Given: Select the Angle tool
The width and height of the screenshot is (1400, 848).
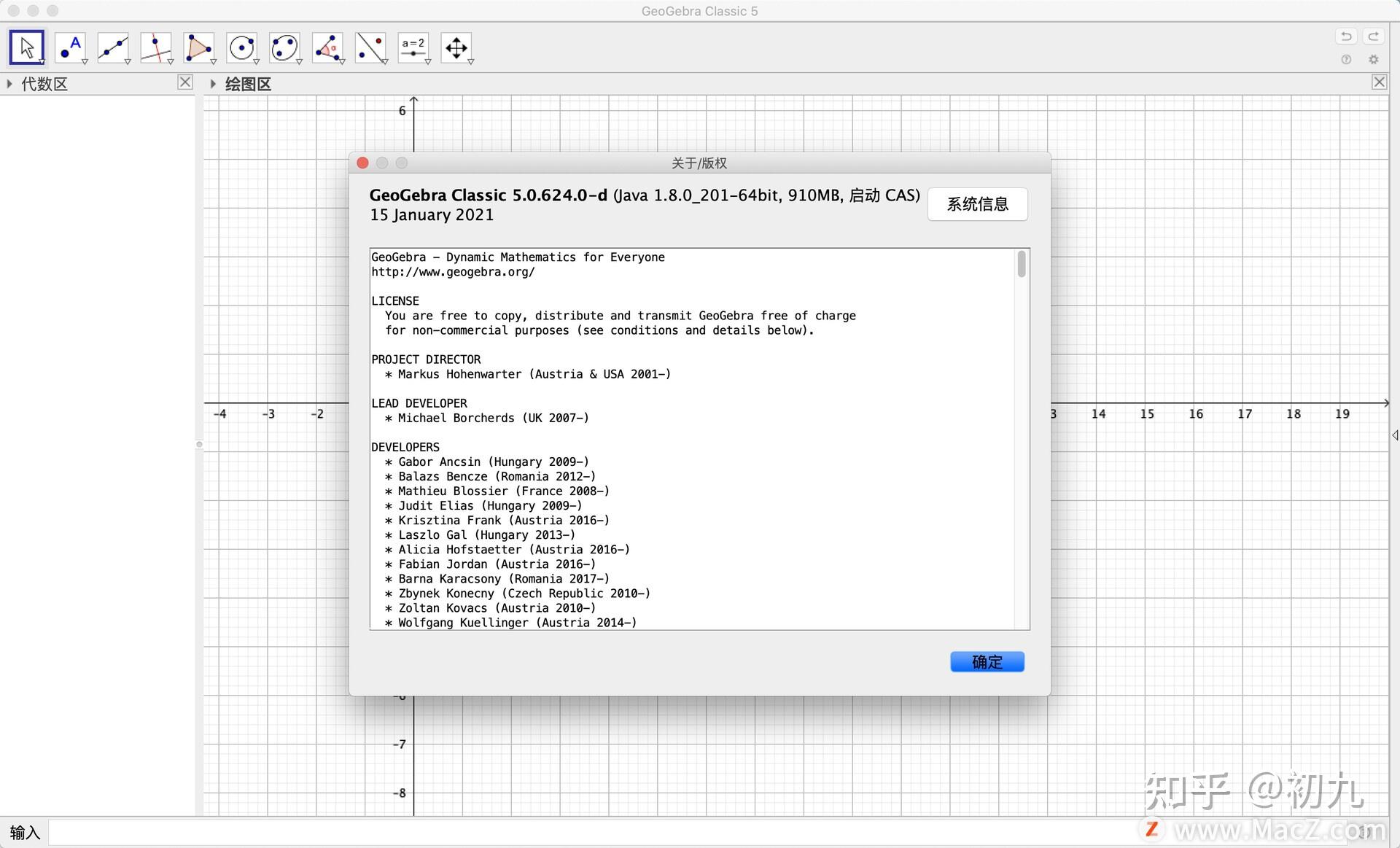Looking at the screenshot, I should pos(328,48).
